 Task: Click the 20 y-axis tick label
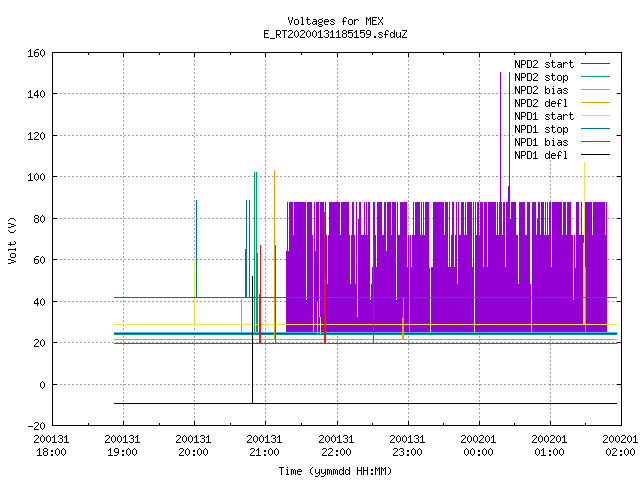39,343
